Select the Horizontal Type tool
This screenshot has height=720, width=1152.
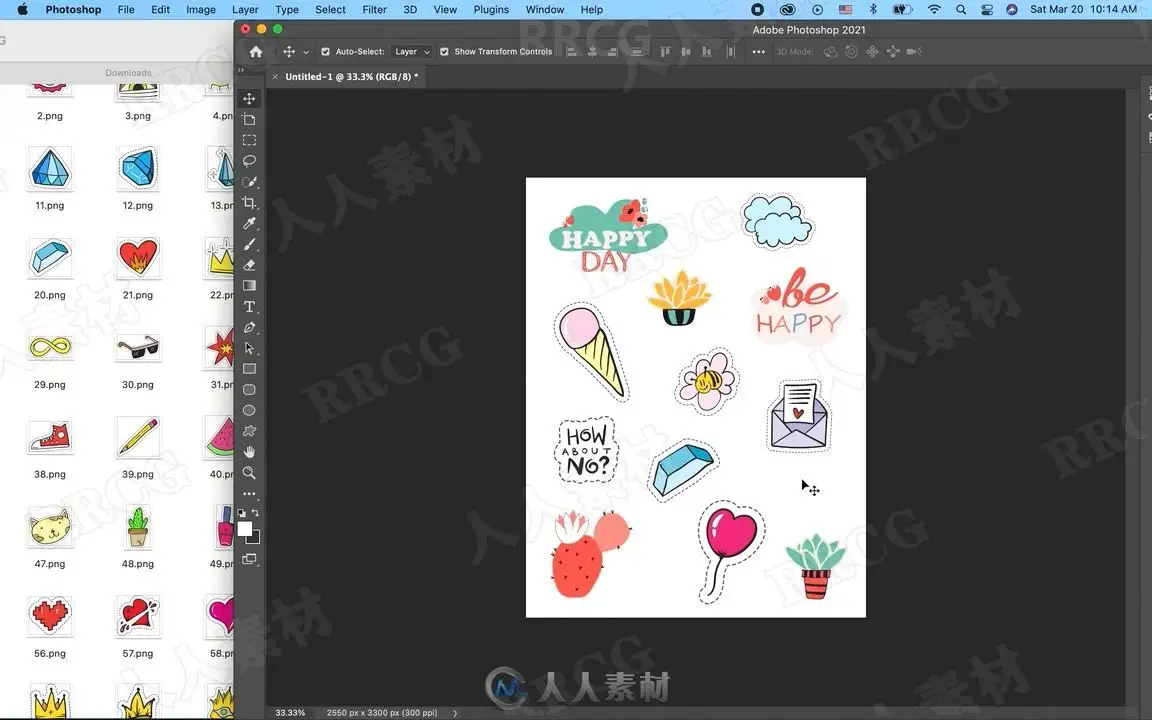click(x=249, y=306)
